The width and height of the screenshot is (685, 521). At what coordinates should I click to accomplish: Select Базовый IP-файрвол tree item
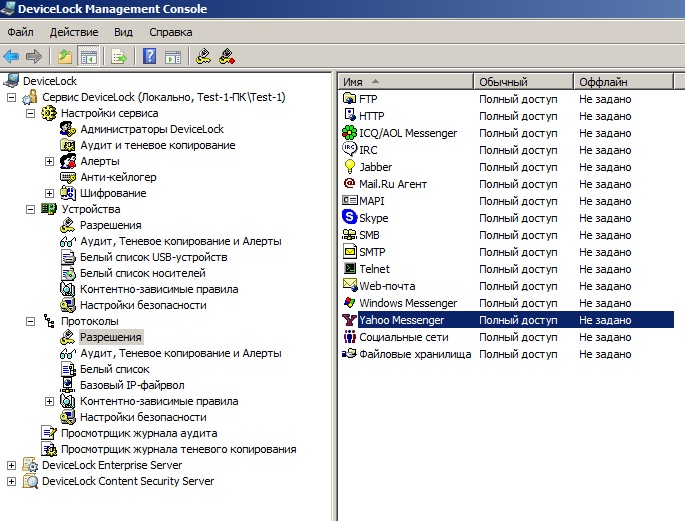click(132, 385)
